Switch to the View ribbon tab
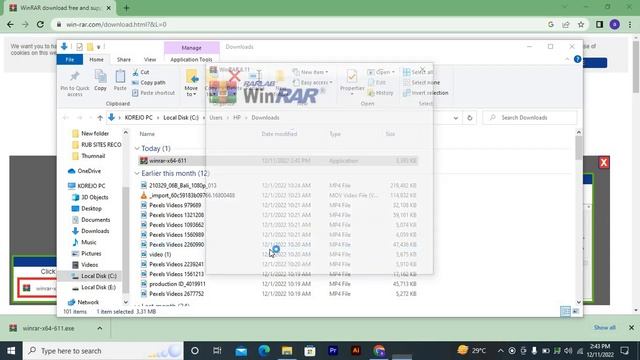640x360 pixels. click(150, 60)
